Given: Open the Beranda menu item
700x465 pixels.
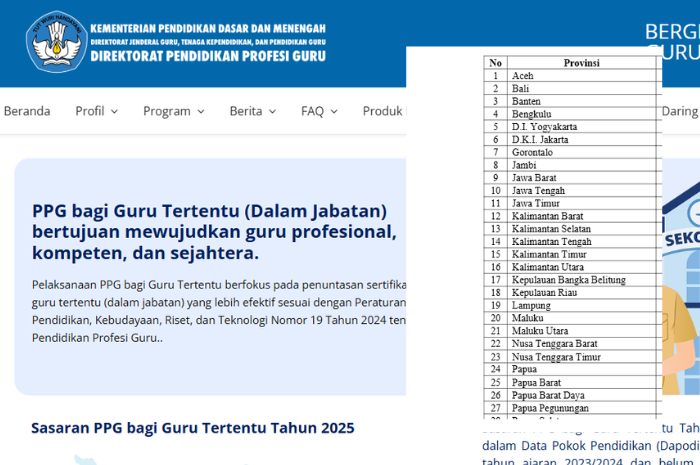Looking at the screenshot, I should (x=27, y=111).
